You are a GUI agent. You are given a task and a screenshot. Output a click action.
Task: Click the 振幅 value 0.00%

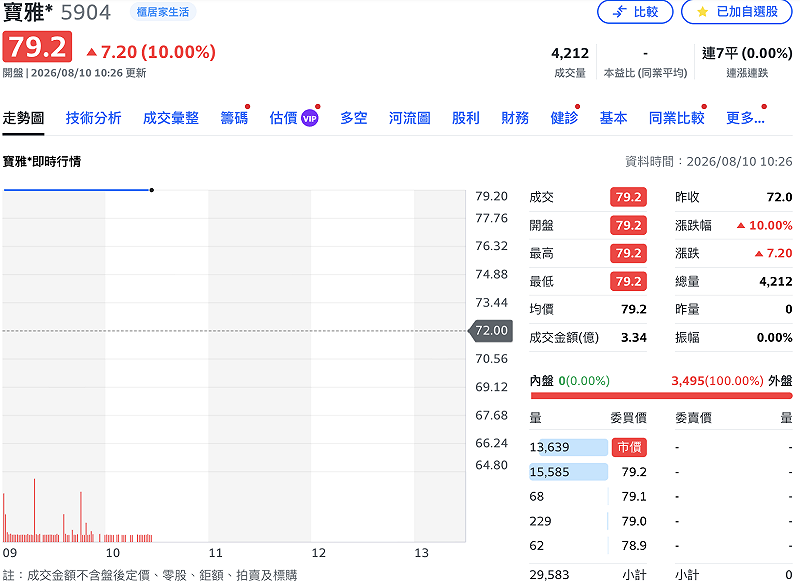point(774,338)
